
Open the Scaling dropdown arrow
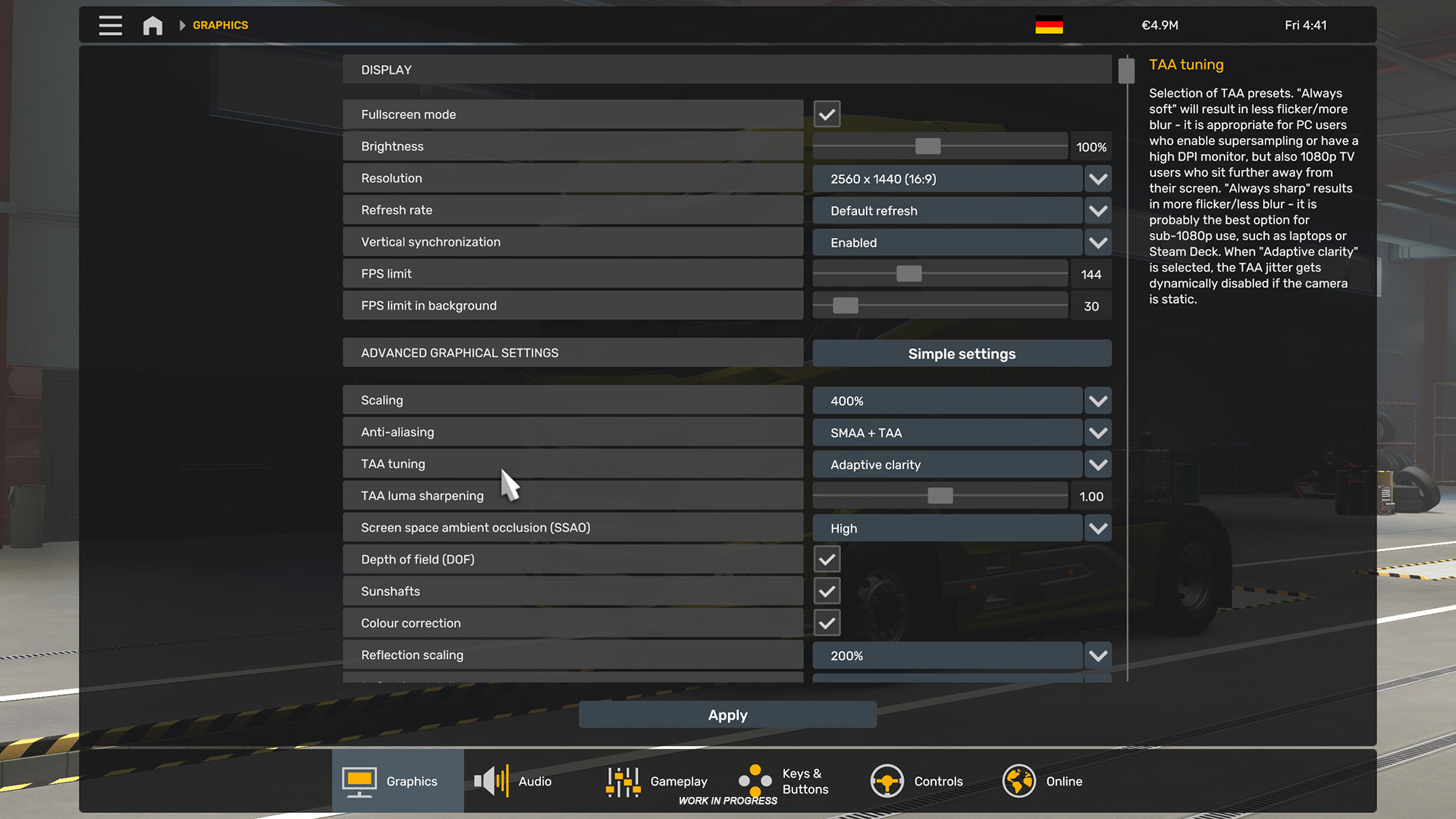tap(1098, 401)
